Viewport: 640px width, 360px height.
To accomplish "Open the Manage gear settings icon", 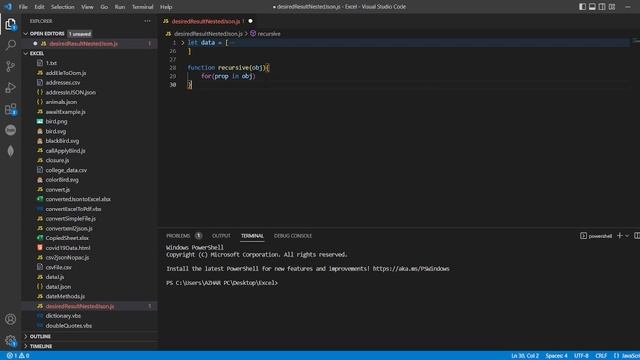I will (x=11, y=340).
